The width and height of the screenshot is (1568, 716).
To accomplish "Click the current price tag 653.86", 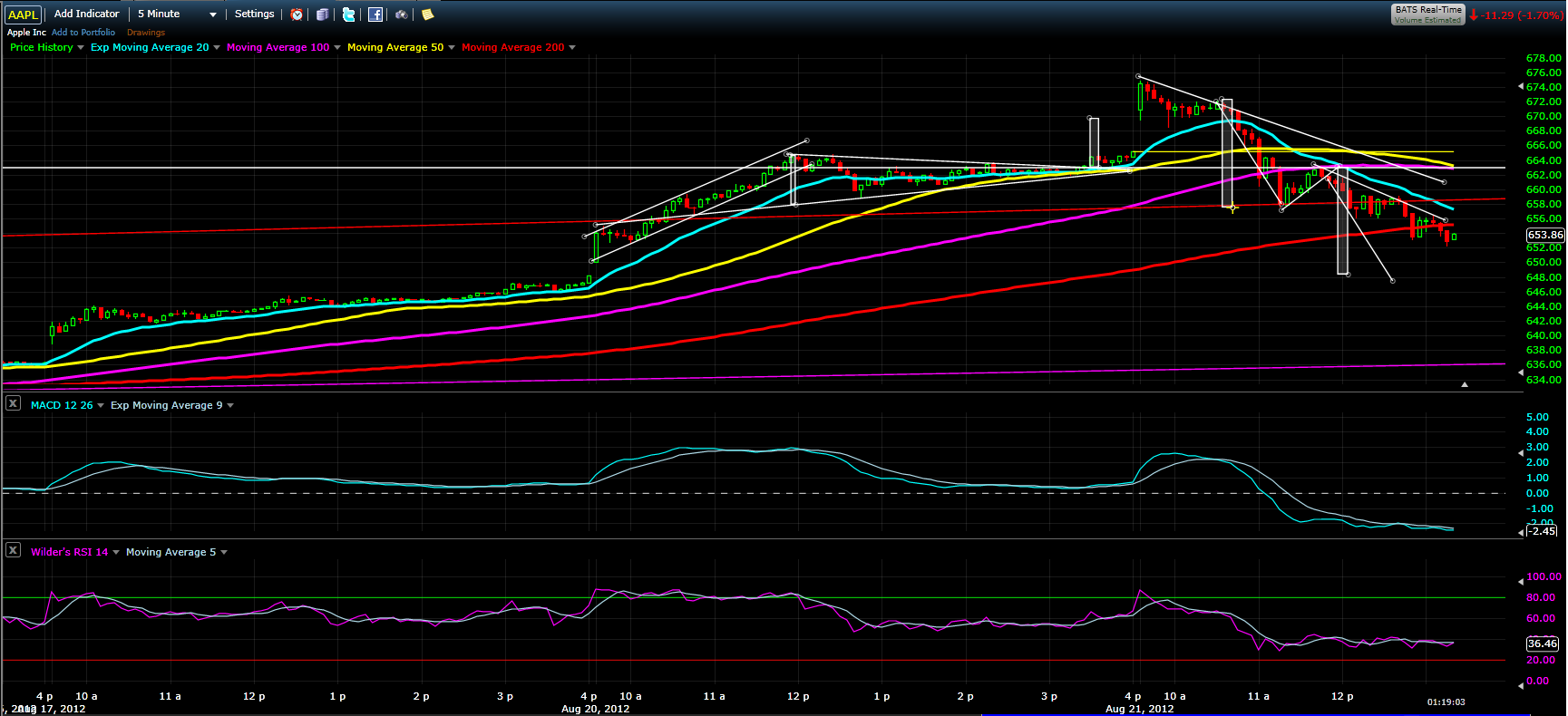I will (1545, 235).
